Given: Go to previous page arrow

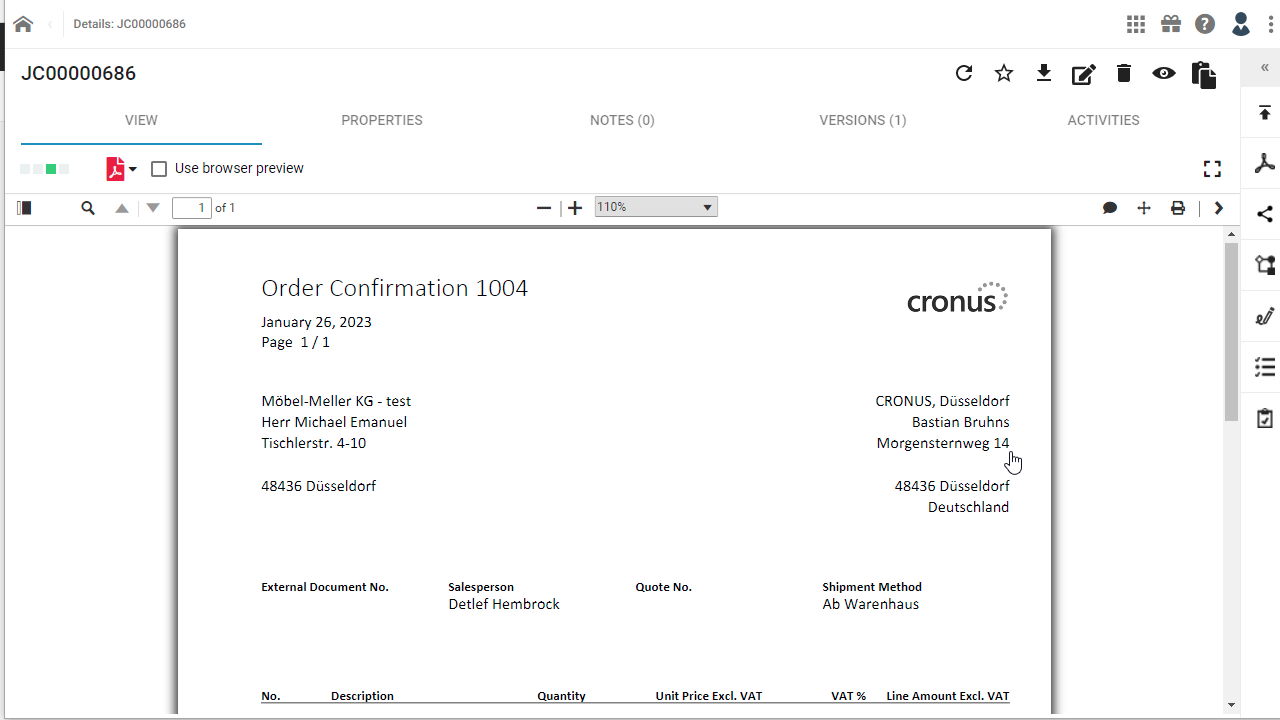Looking at the screenshot, I should [122, 208].
